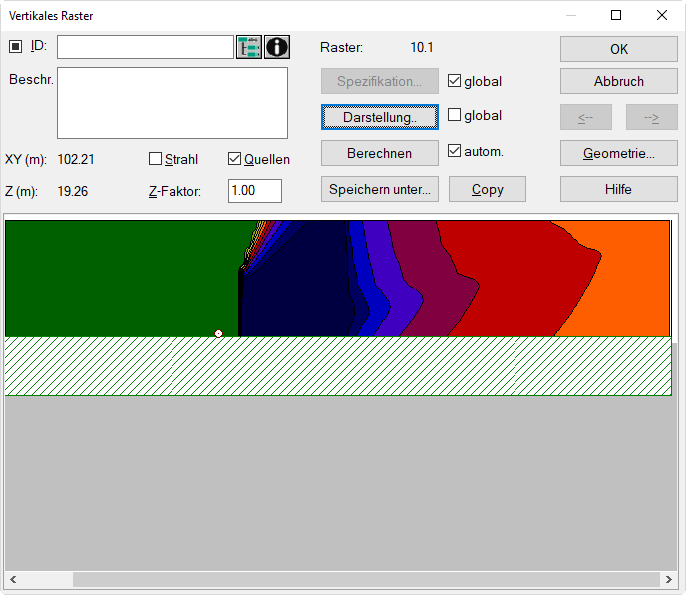This screenshot has width=686, height=595.
Task: Cancel with the Abbruch button
Action: tap(619, 81)
